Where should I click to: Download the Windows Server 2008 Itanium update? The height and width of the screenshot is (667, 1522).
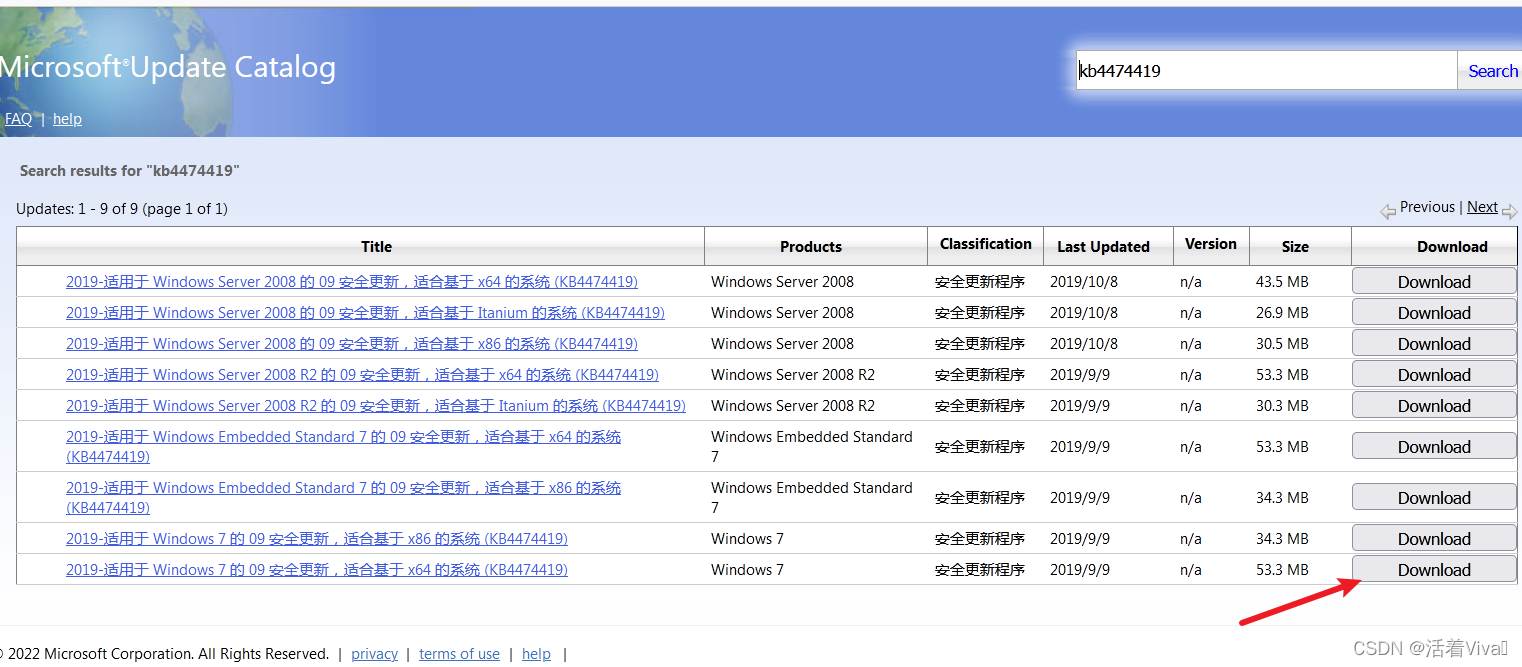point(1434,313)
